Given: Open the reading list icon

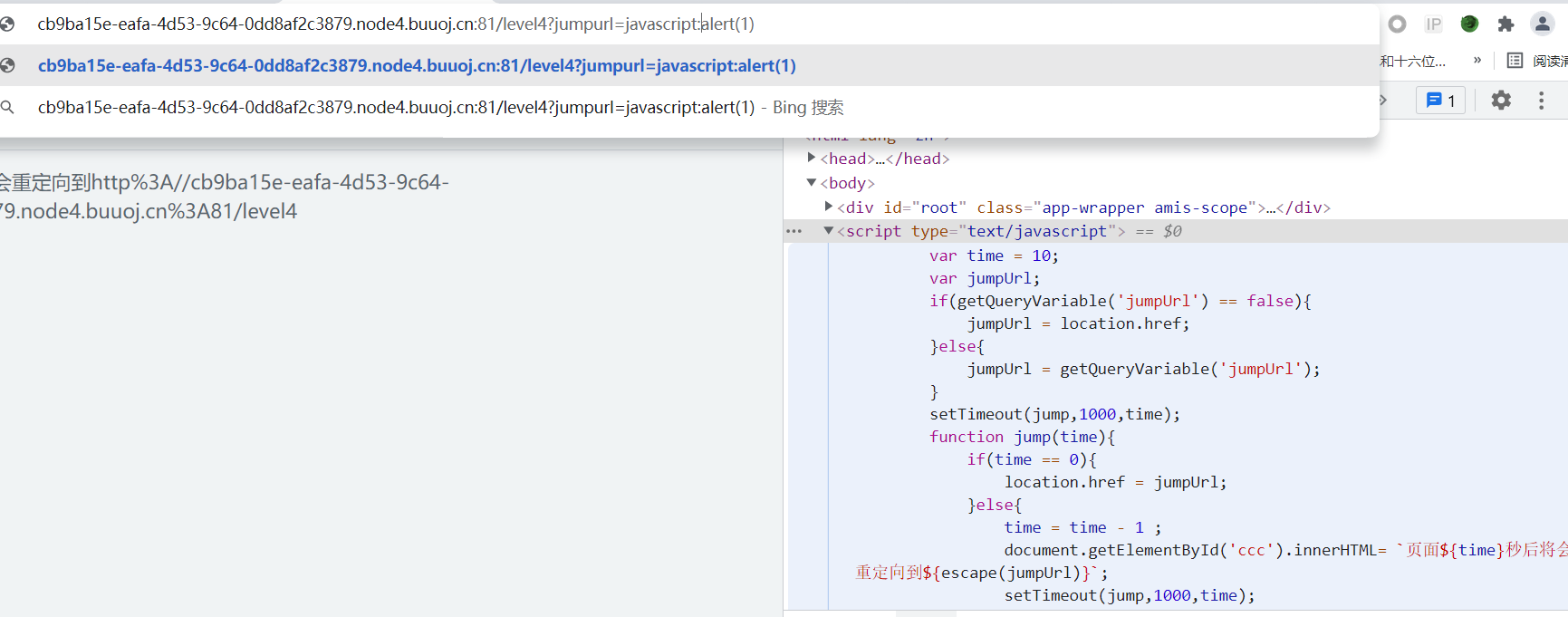Looking at the screenshot, I should 1515,61.
